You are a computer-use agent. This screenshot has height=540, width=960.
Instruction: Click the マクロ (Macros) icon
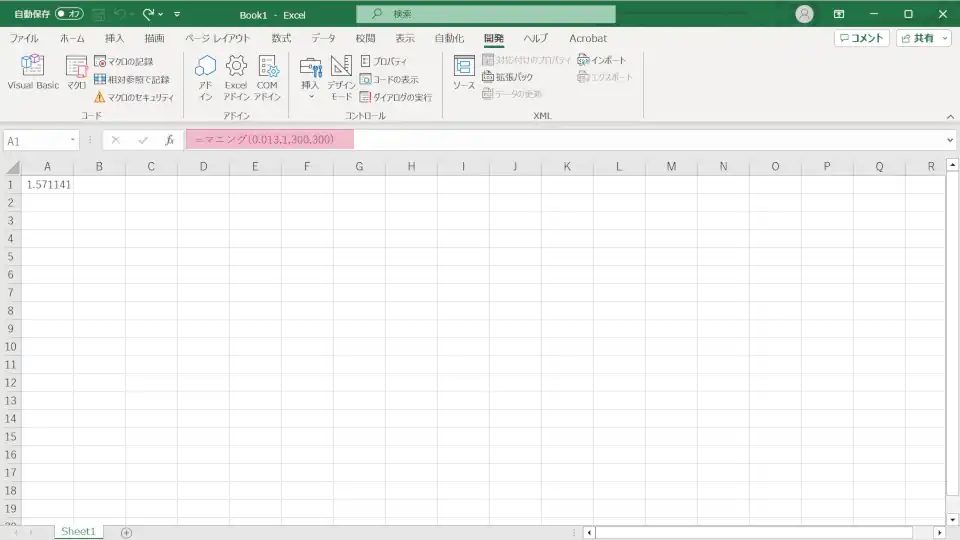pos(77,72)
